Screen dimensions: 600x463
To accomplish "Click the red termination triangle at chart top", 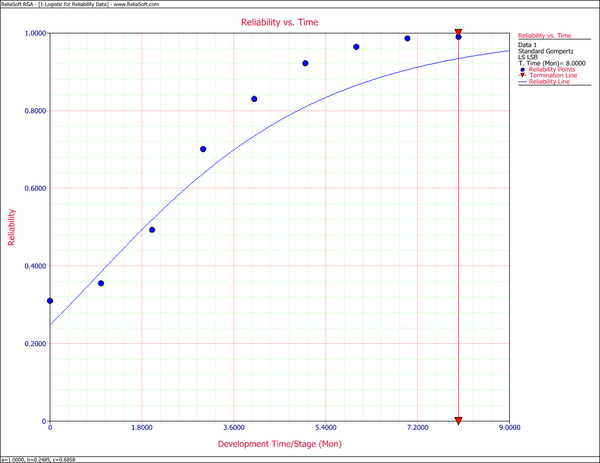I will [x=458, y=34].
